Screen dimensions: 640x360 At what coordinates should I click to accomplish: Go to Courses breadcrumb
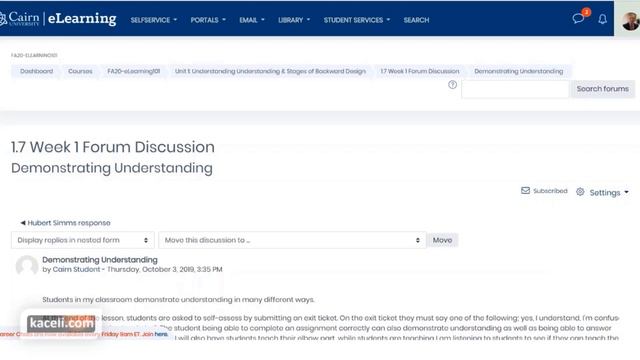pyautogui.click(x=80, y=71)
